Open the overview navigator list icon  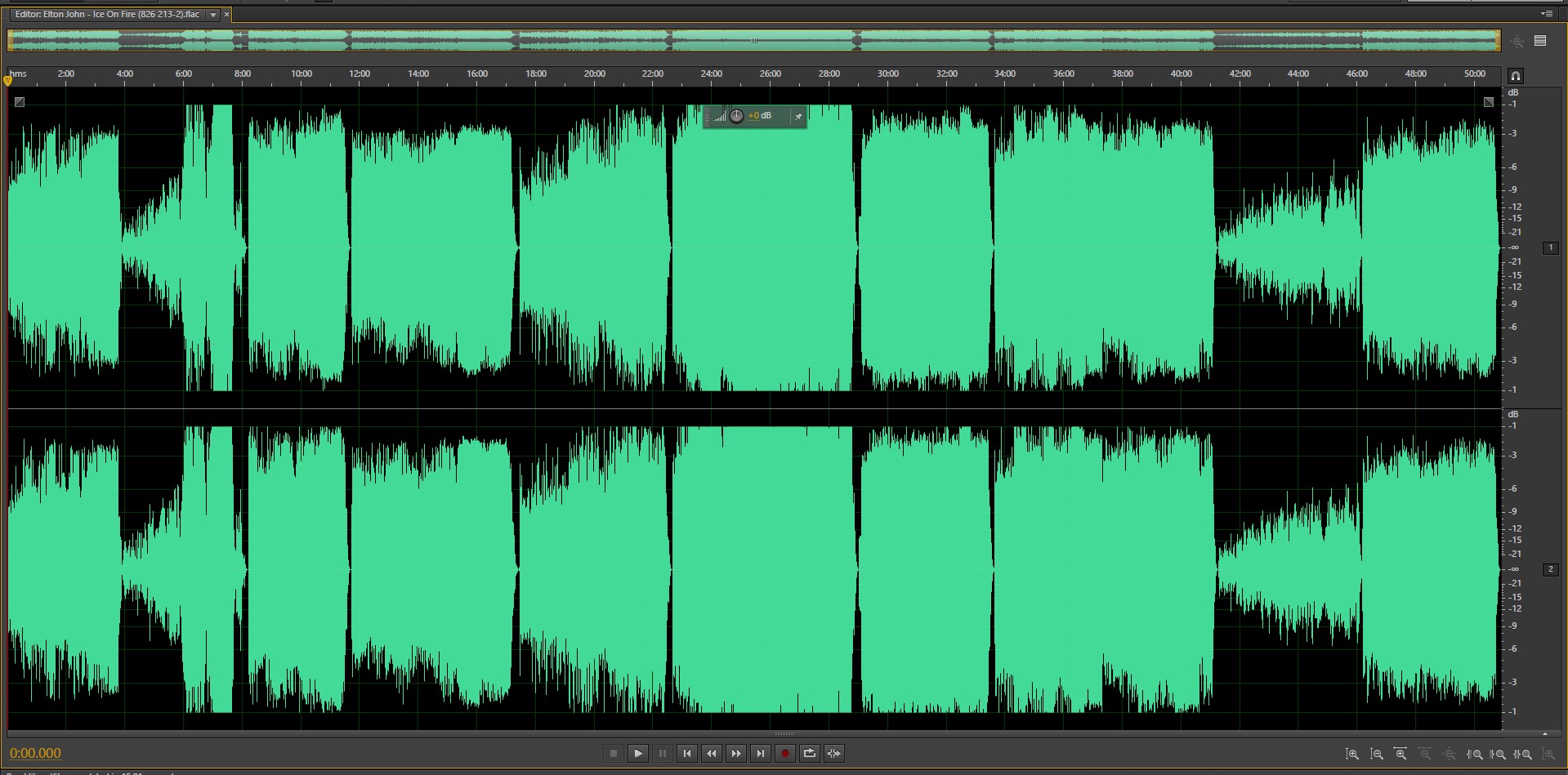(1540, 41)
